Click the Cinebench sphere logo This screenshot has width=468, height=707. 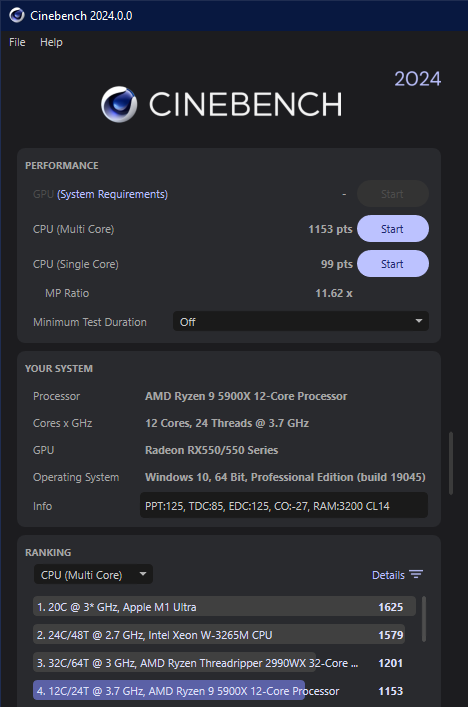[119, 104]
